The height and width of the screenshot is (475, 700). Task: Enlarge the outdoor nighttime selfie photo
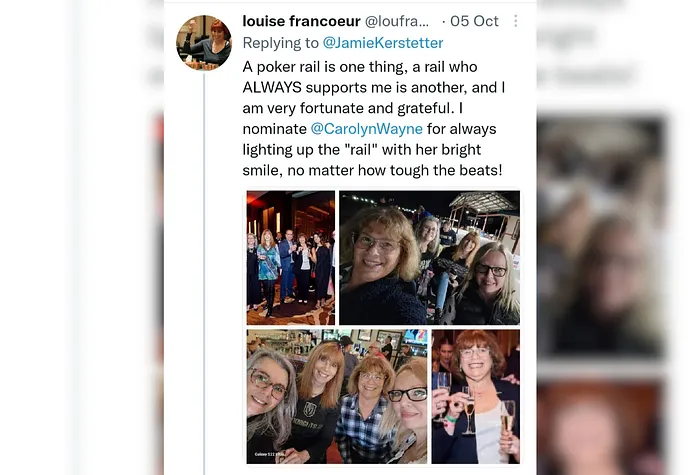pyautogui.click(x=429, y=257)
